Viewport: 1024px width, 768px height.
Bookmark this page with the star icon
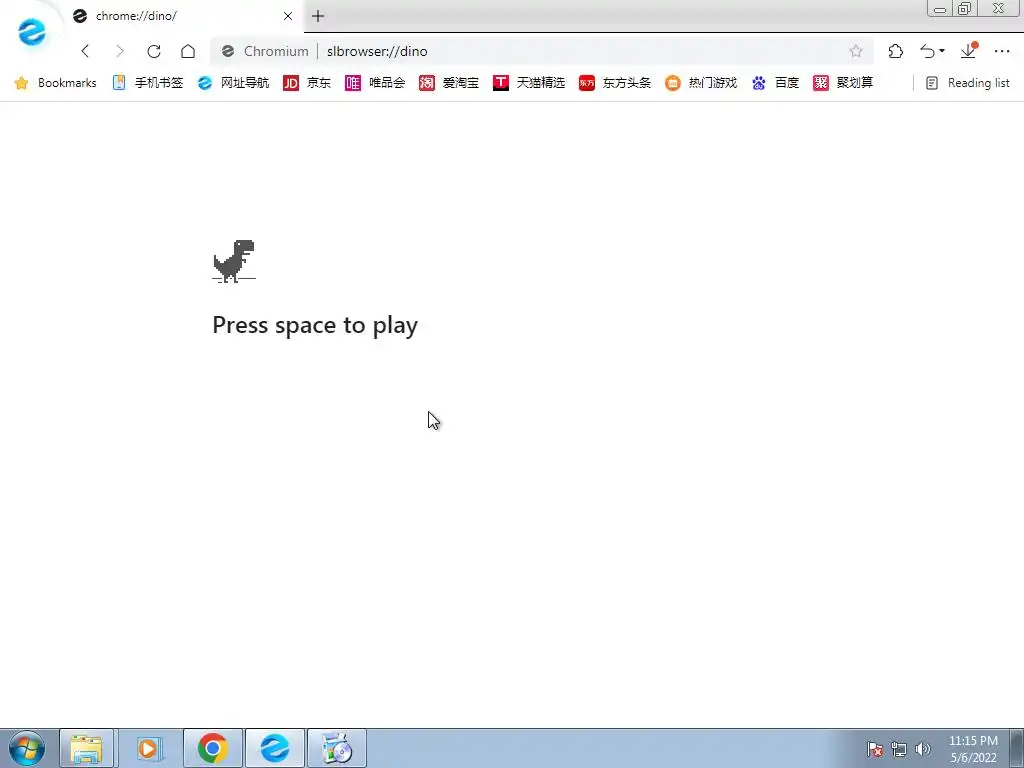pyautogui.click(x=856, y=51)
